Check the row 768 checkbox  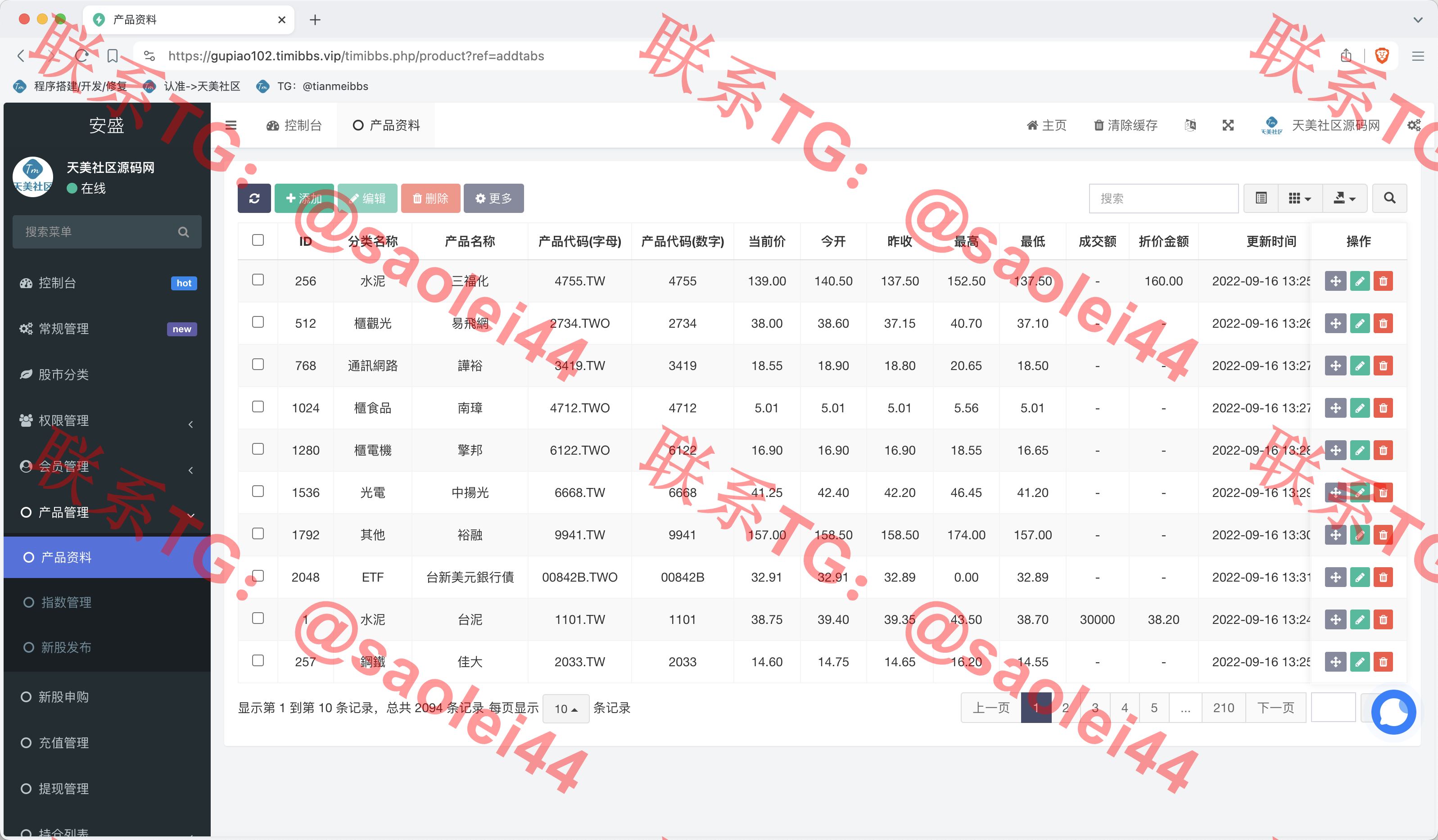coord(258,364)
